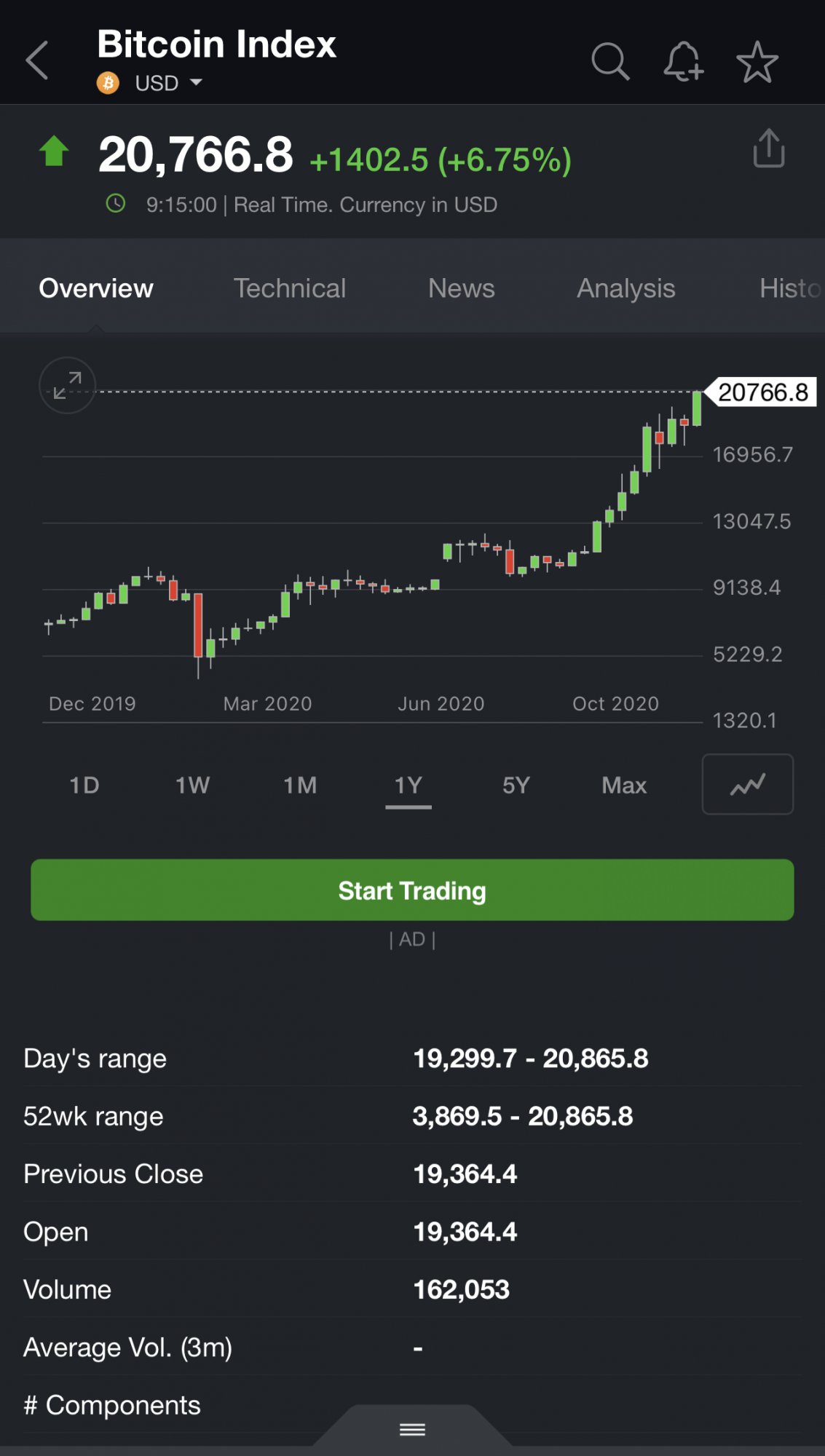This screenshot has width=825, height=1456.
Task: Open the partially visible Historical tab
Action: [x=790, y=288]
